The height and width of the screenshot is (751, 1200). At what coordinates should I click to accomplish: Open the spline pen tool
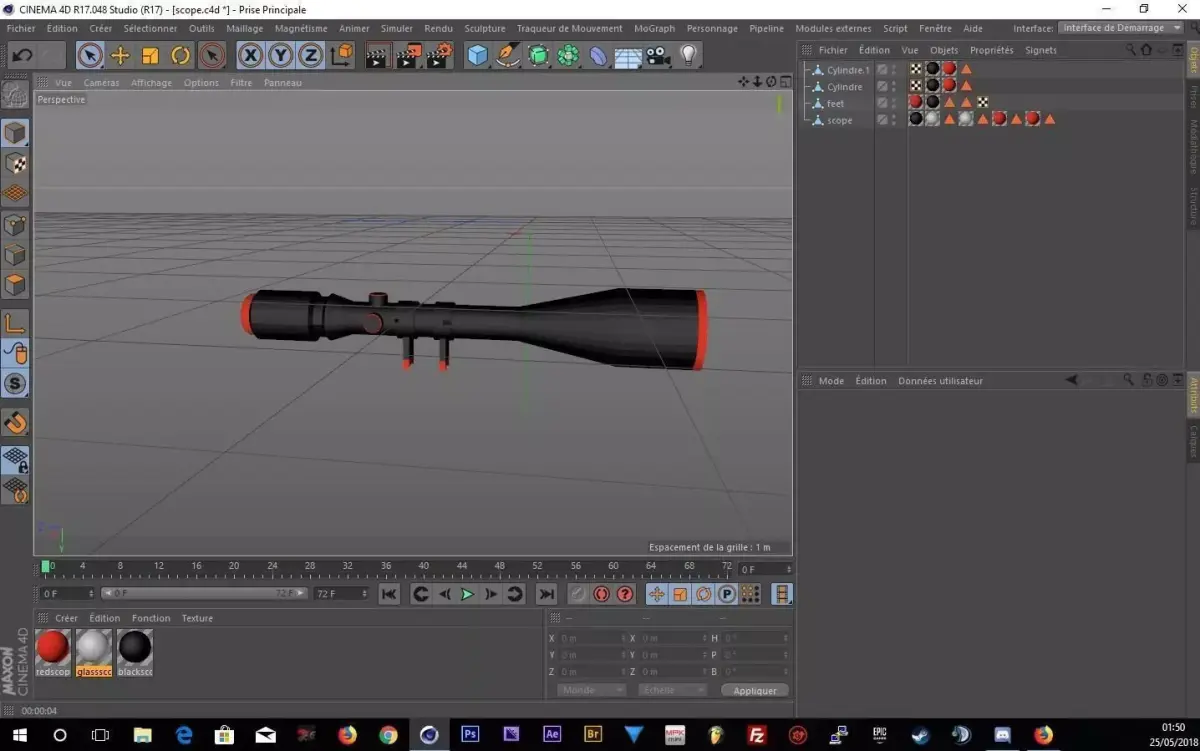point(508,56)
